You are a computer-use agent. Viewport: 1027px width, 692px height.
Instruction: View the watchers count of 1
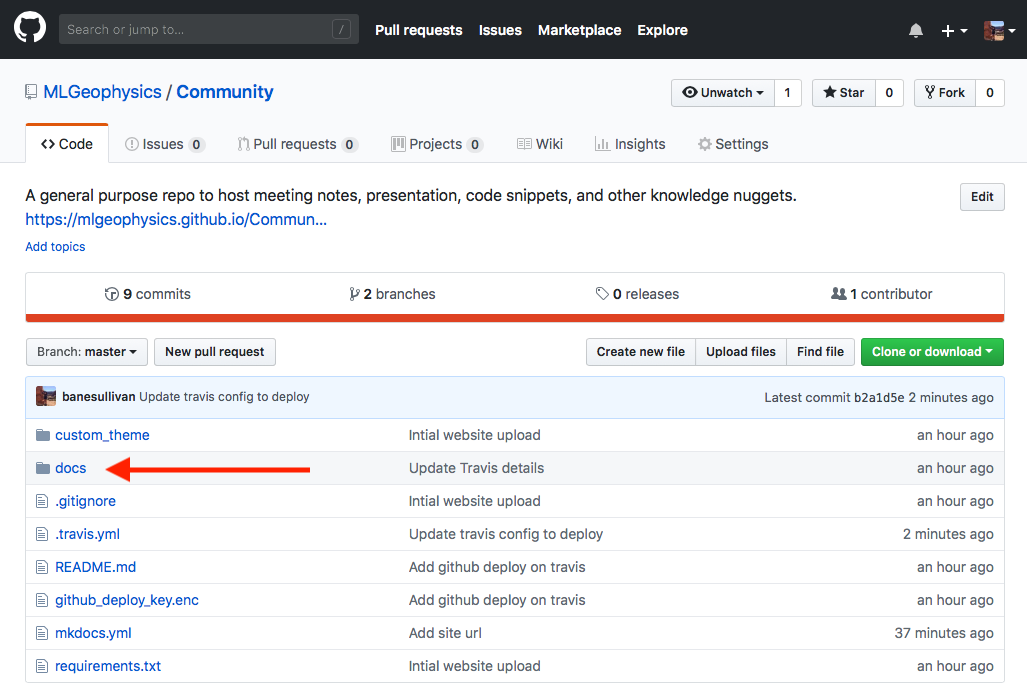click(787, 93)
